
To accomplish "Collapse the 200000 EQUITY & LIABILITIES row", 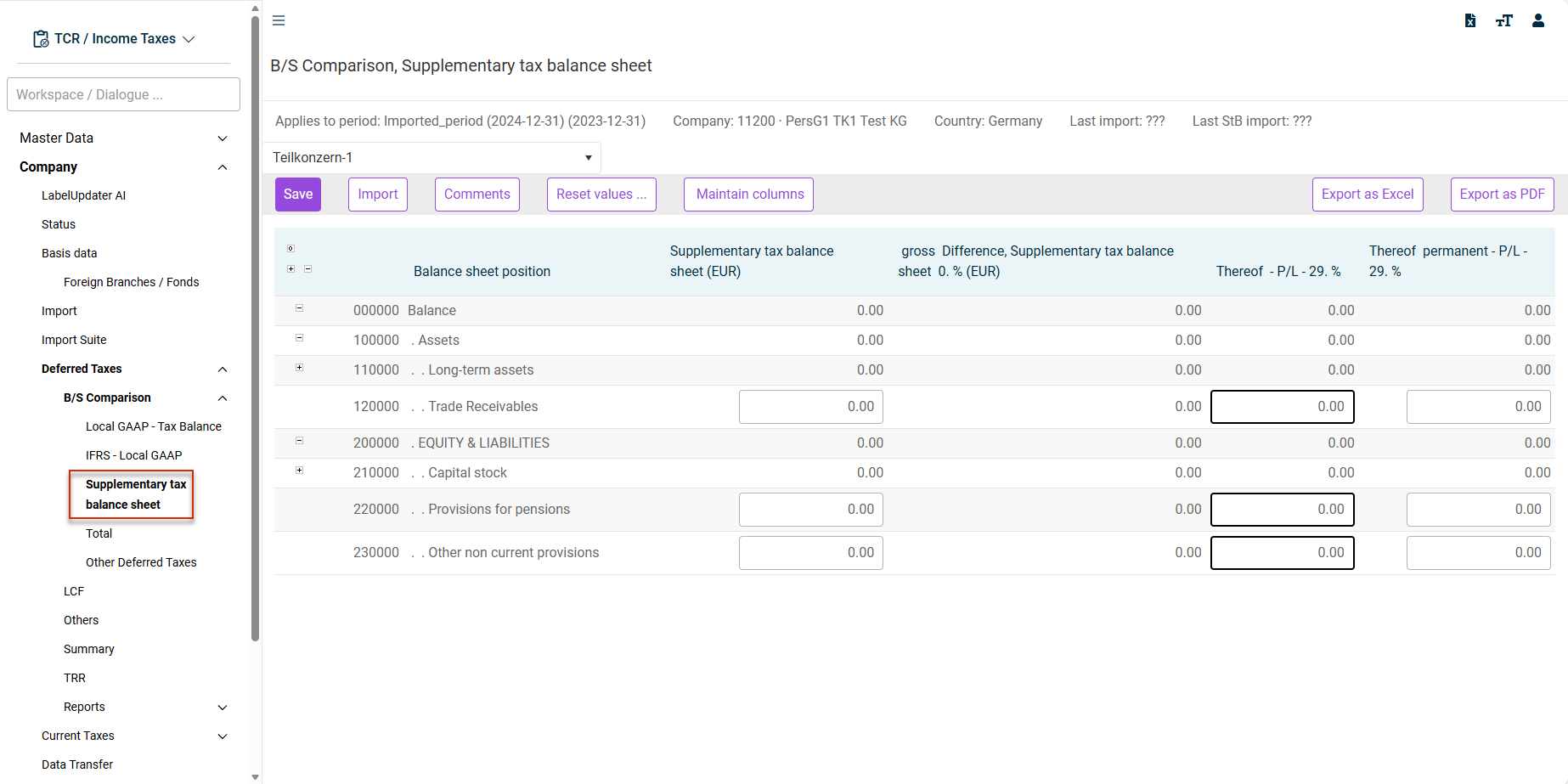I will pyautogui.click(x=299, y=441).
